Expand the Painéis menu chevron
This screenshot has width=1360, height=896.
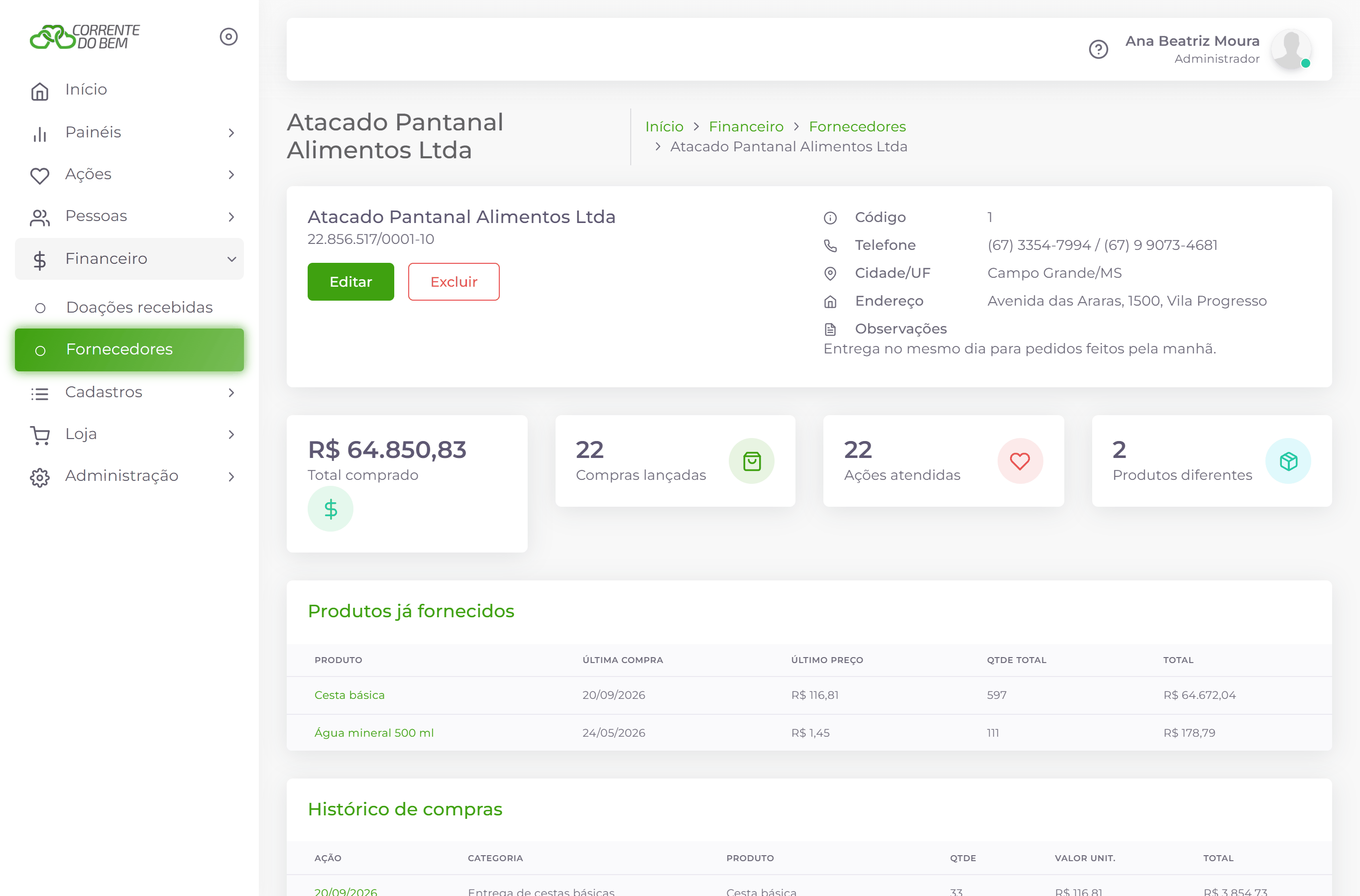[231, 133]
